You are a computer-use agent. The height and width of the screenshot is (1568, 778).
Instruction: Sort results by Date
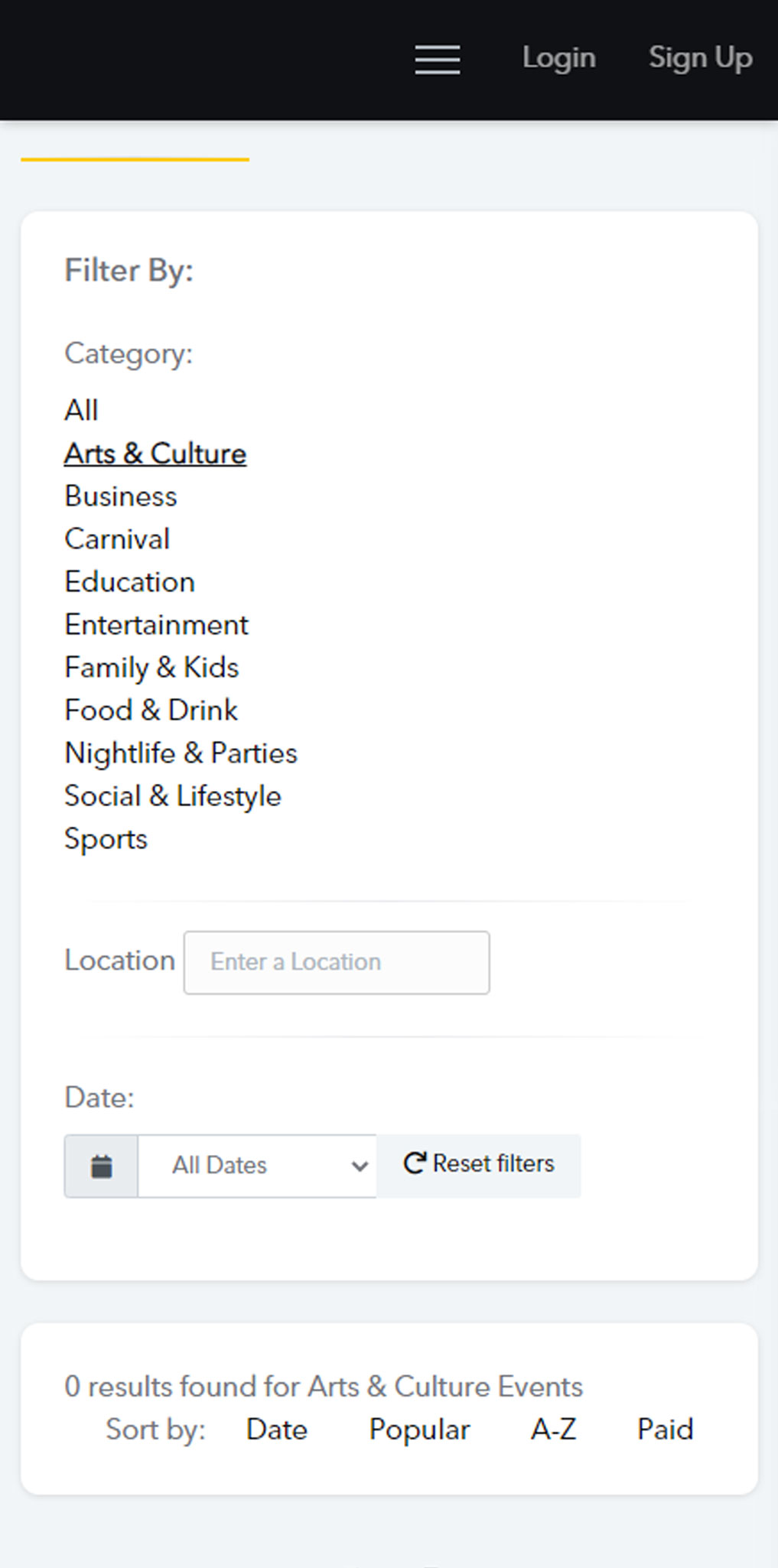tap(276, 1430)
